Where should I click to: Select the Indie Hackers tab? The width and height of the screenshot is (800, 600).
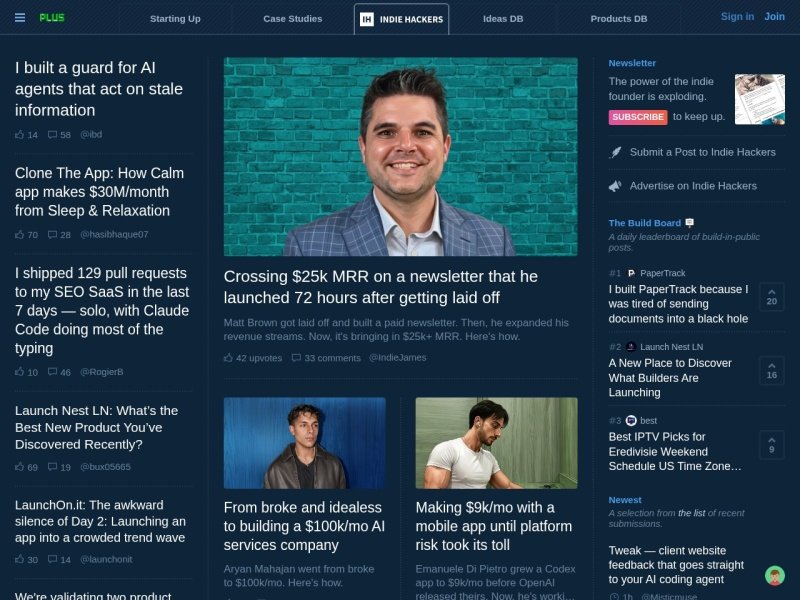pyautogui.click(x=402, y=19)
